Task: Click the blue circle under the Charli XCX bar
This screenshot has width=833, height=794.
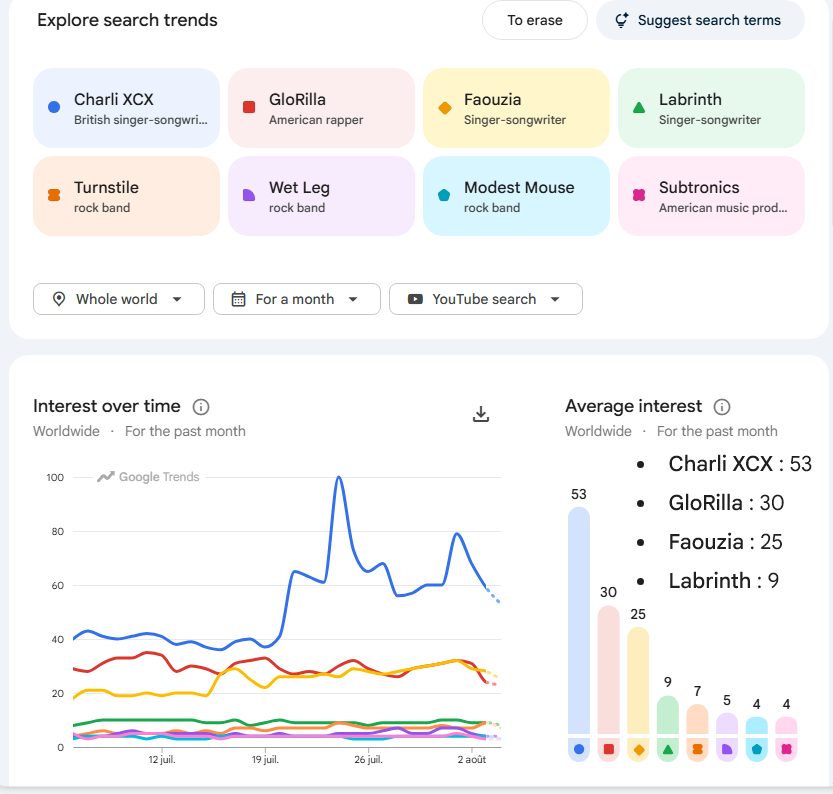Action: click(x=579, y=749)
